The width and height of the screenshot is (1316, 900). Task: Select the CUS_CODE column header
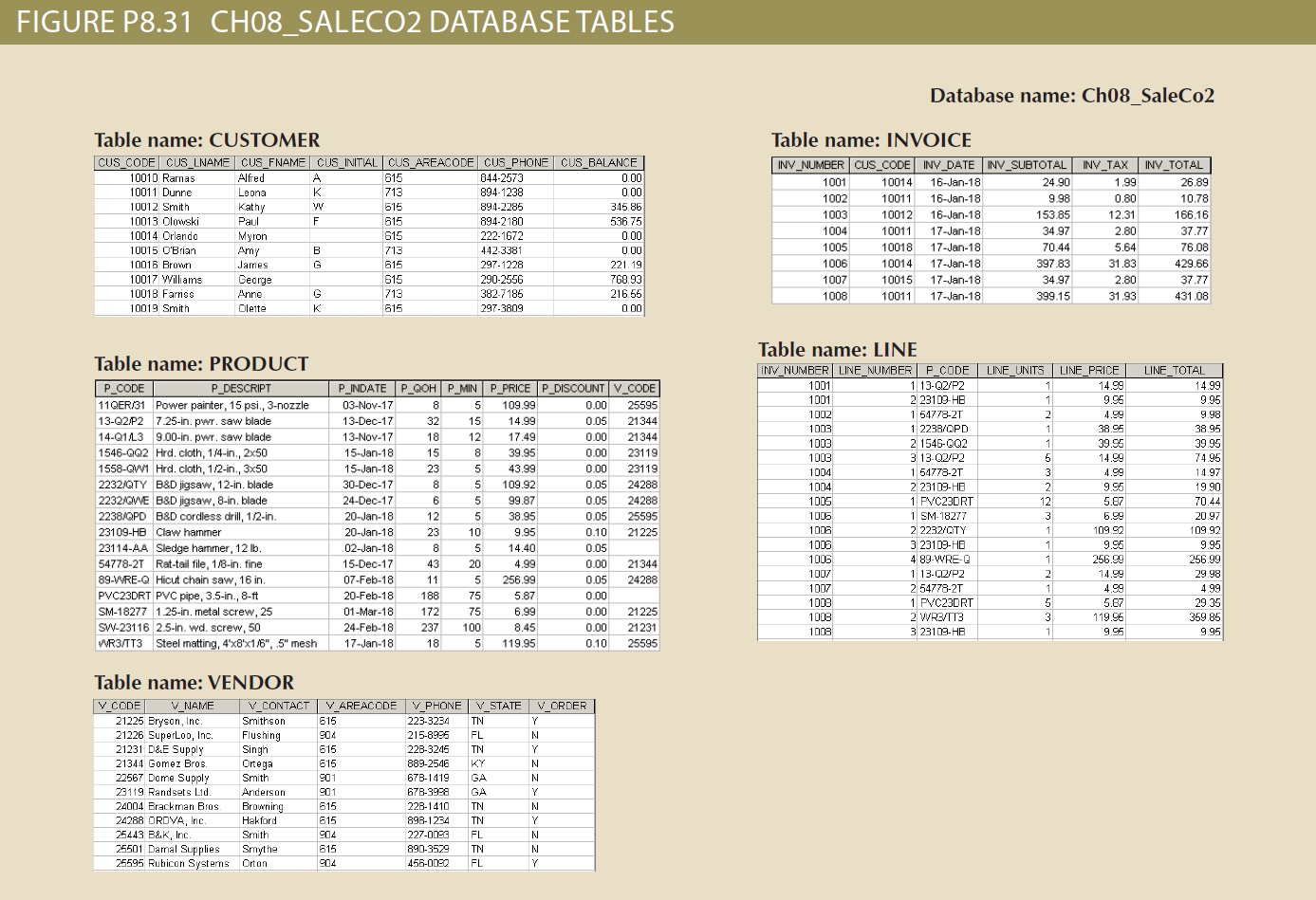coord(126,162)
